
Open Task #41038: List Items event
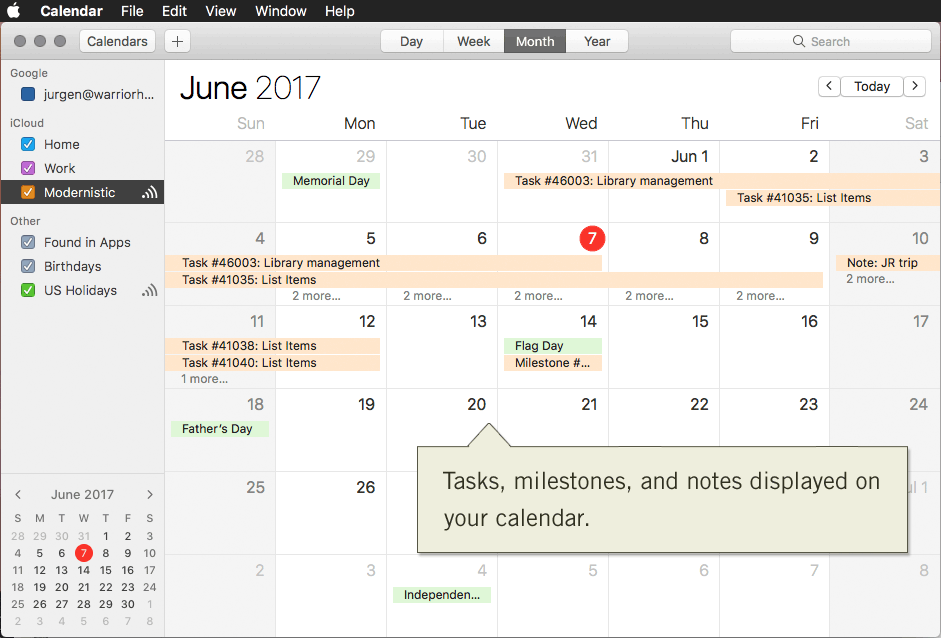tap(272, 346)
